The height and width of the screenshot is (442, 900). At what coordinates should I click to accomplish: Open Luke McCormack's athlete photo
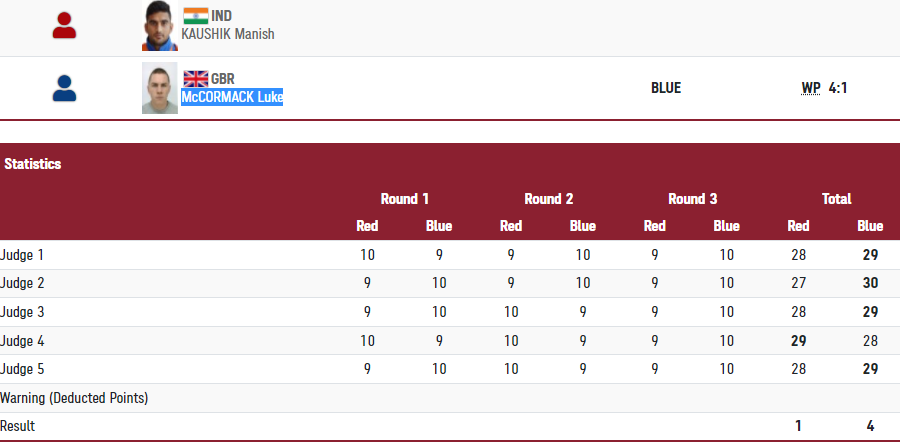(159, 89)
